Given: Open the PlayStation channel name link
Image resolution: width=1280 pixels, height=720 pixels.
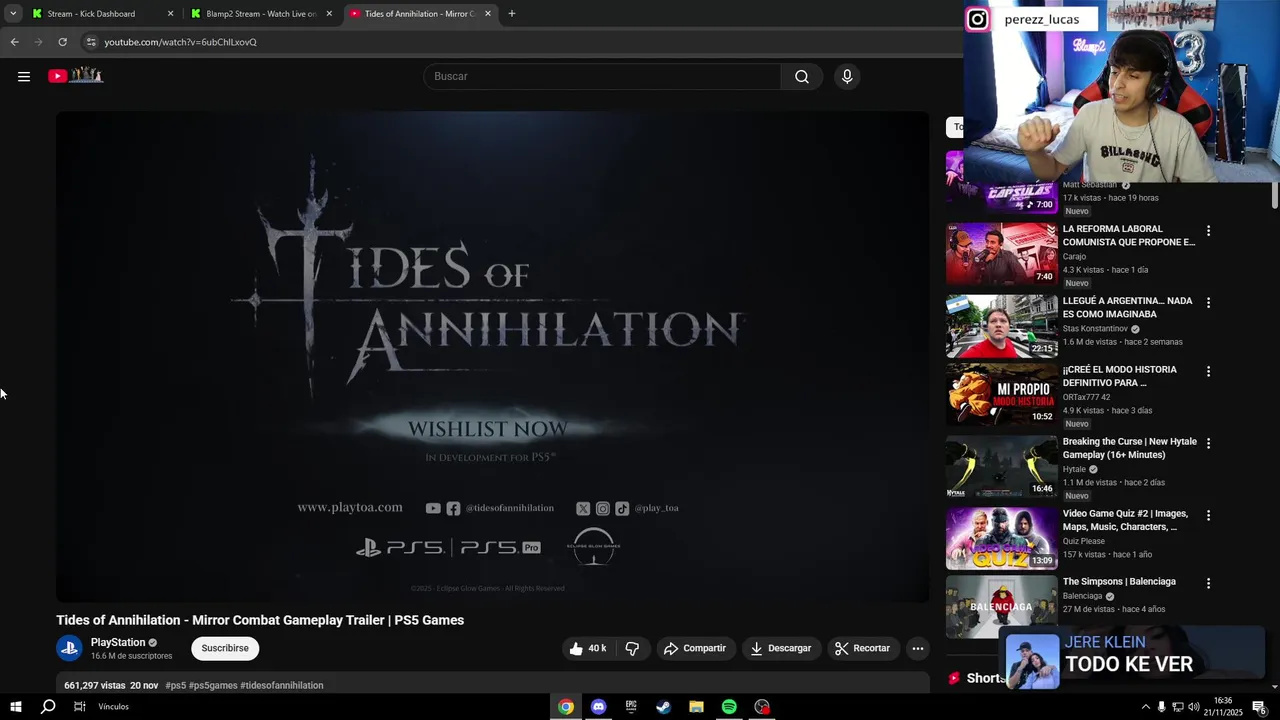Looking at the screenshot, I should 118,642.
